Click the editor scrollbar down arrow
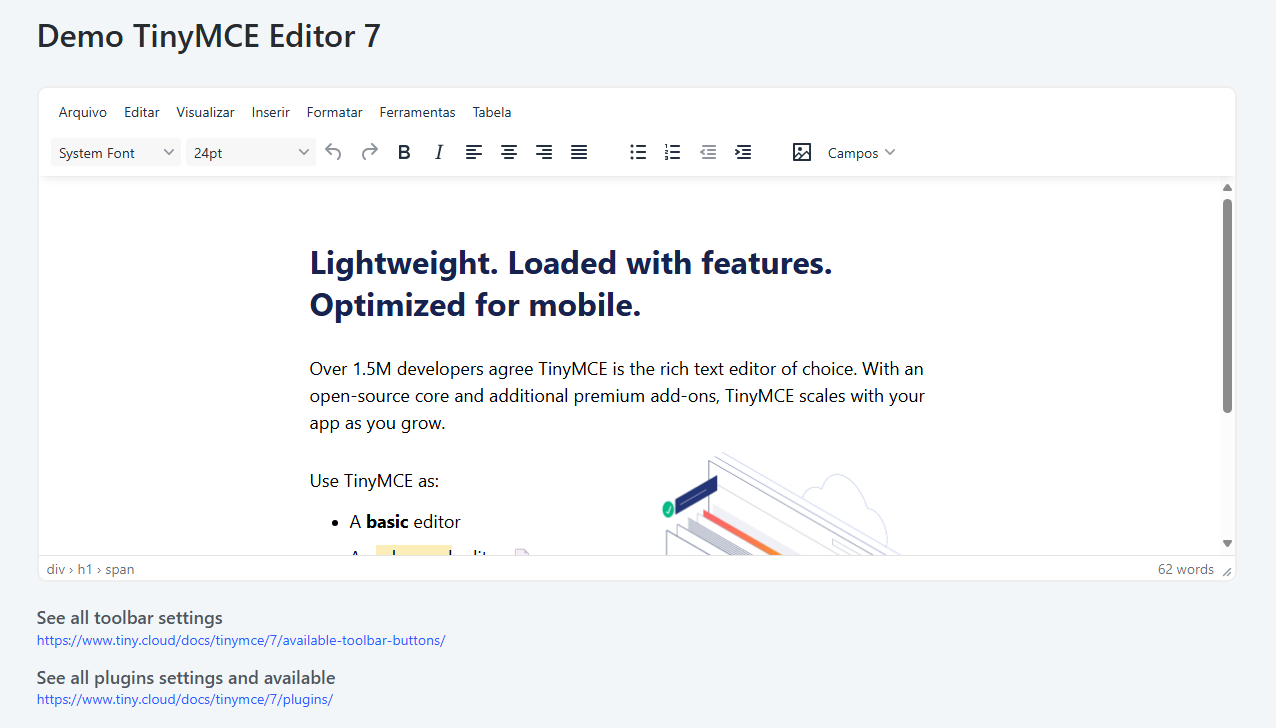The image size is (1276, 728). pyautogui.click(x=1227, y=543)
